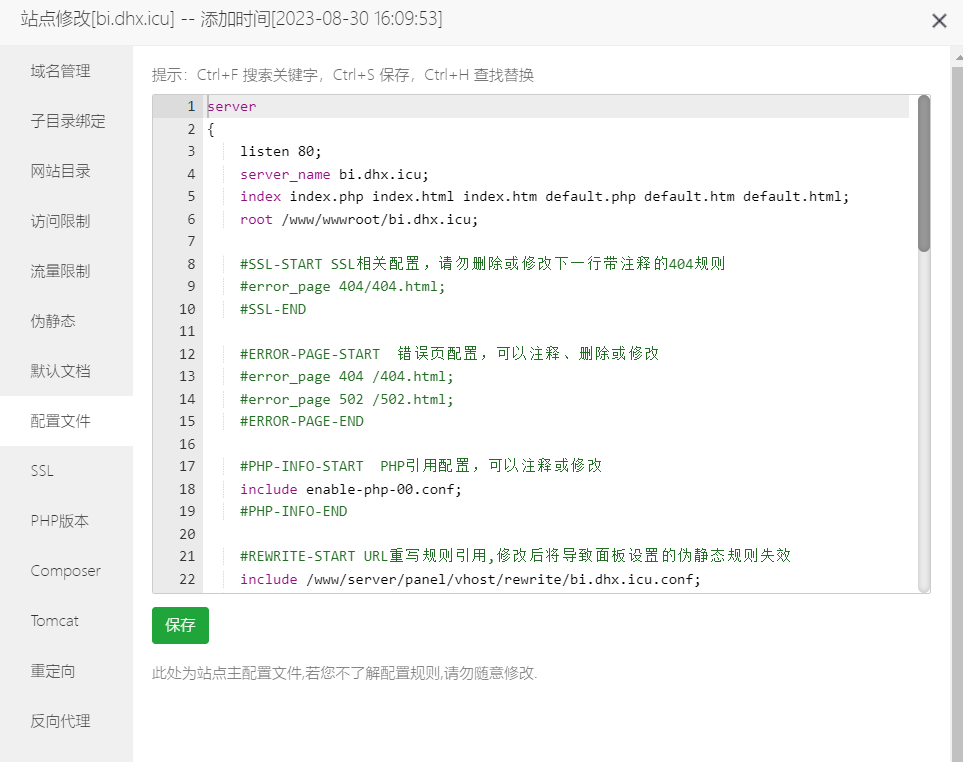
Task: Open the 域名管理 tab
Action: pos(66,71)
